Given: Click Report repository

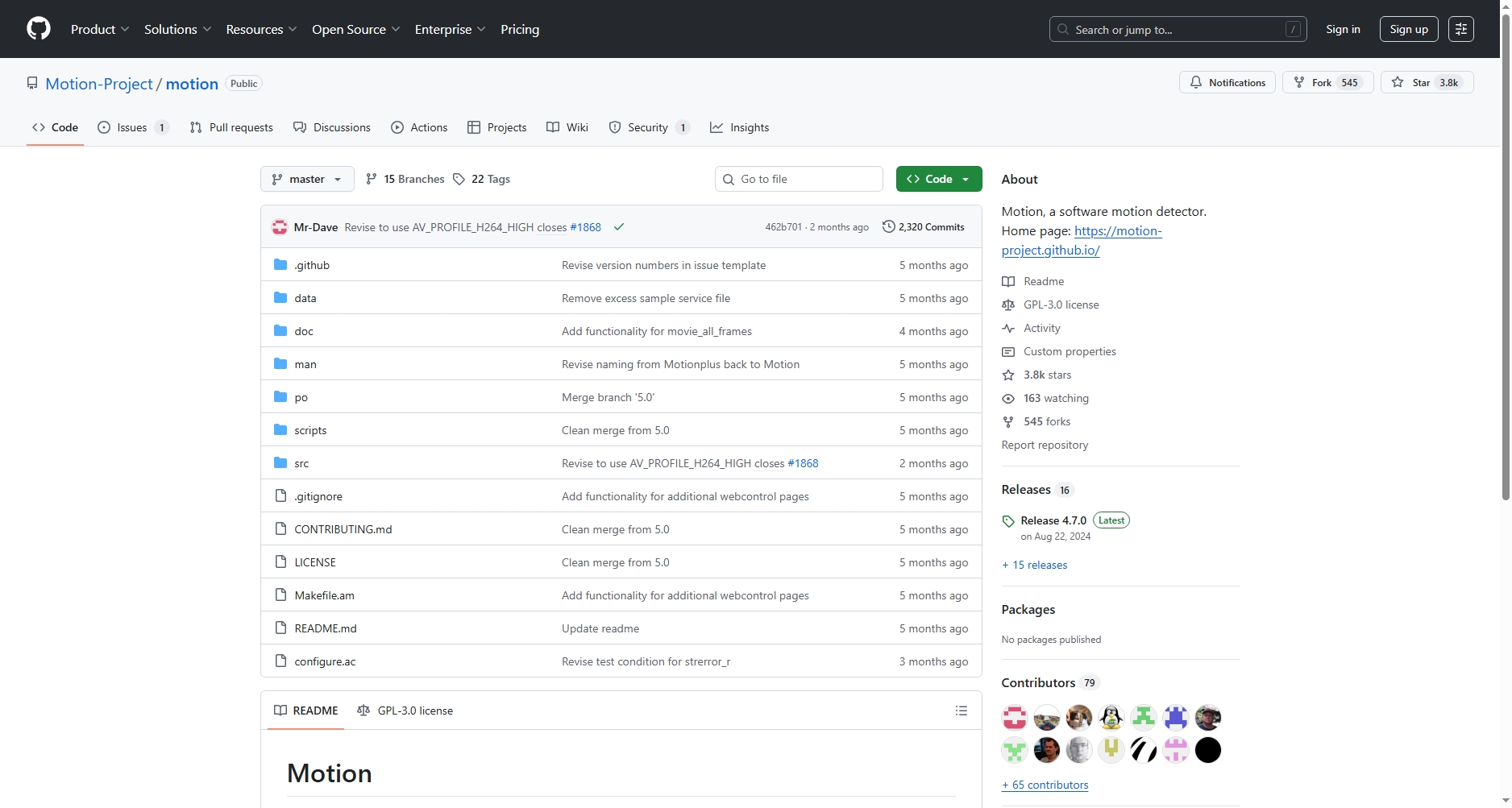Looking at the screenshot, I should [1045, 445].
